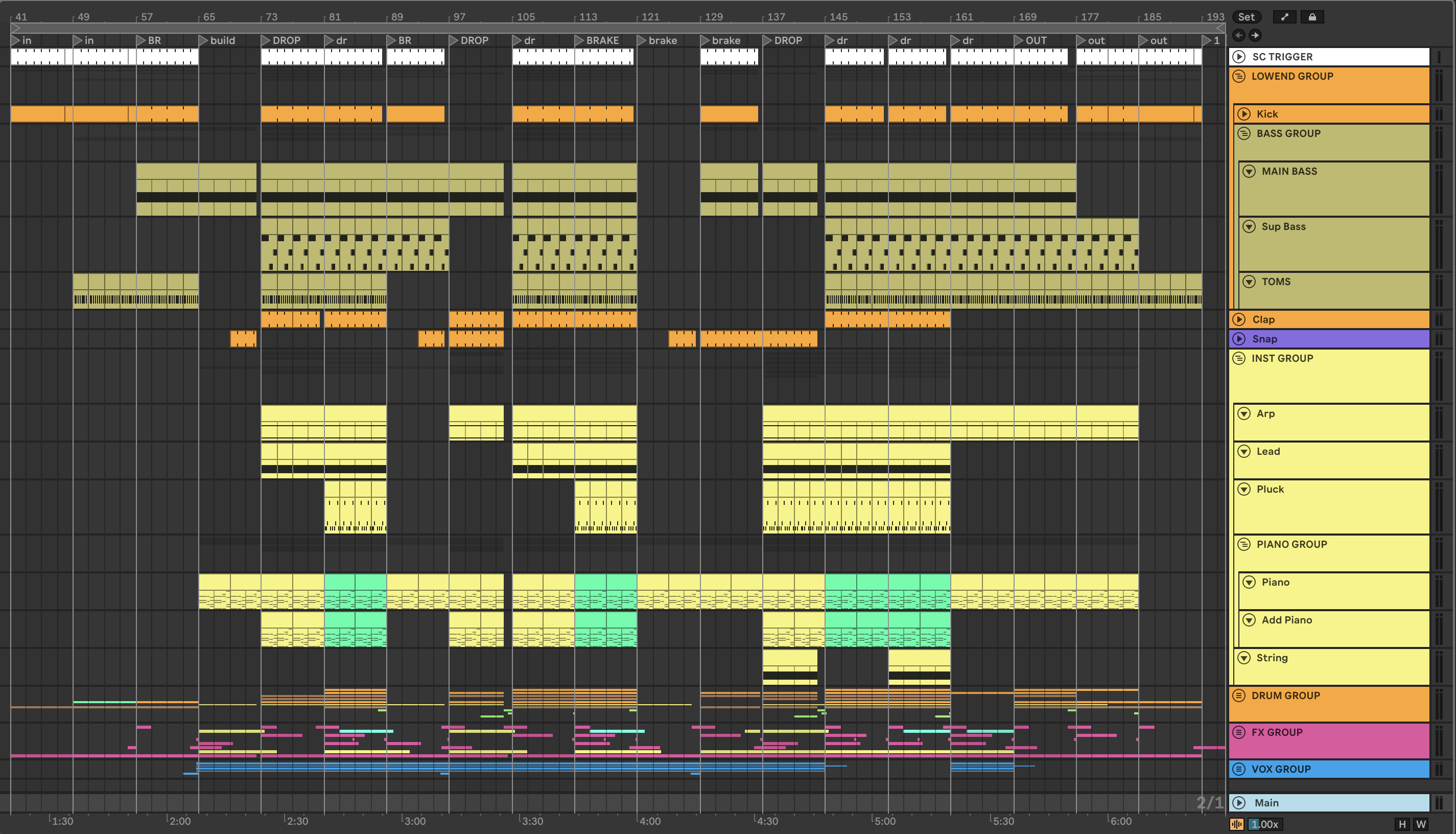
Task: Select the Snap track name
Action: [1265, 339]
